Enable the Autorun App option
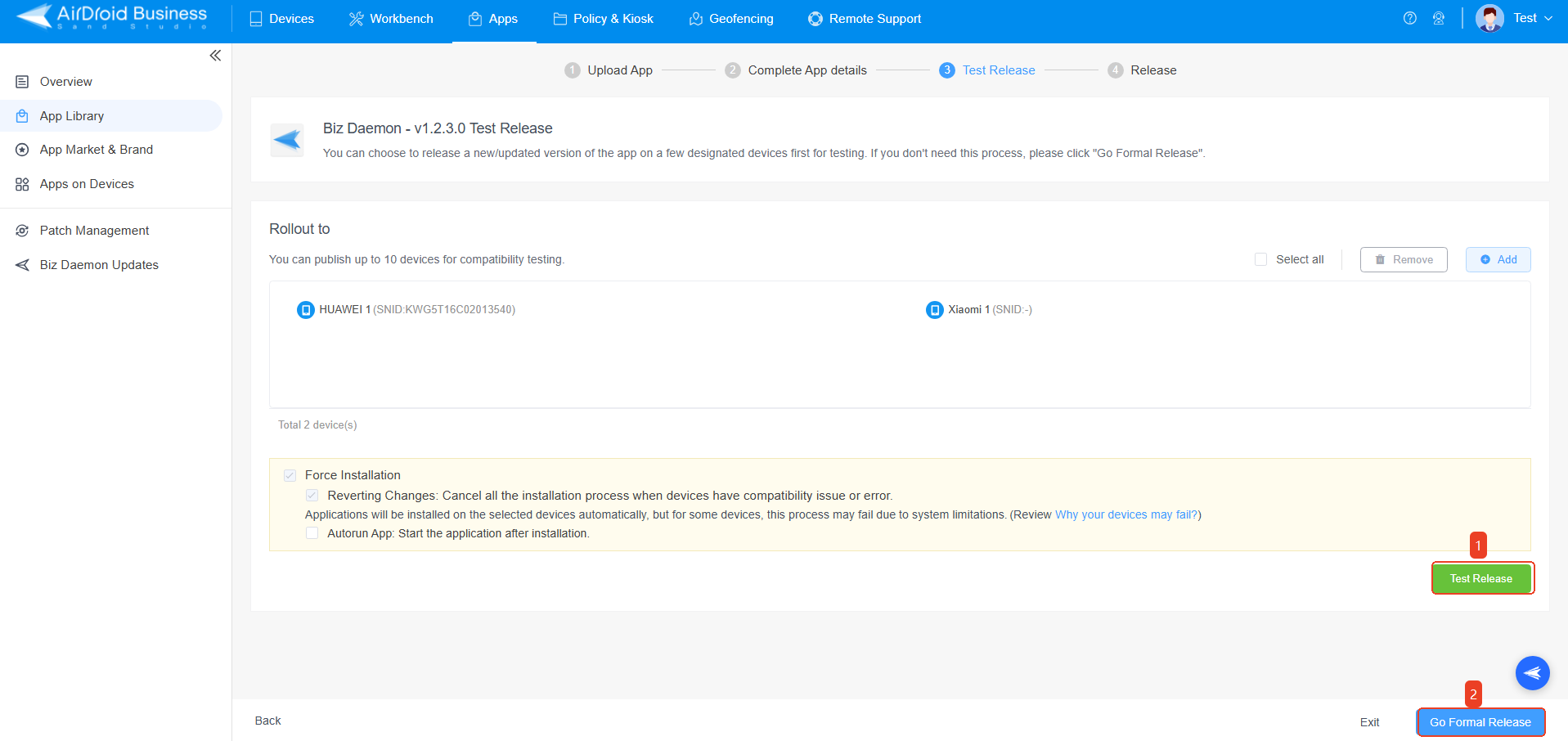This screenshot has height=741, width=1568. (312, 532)
